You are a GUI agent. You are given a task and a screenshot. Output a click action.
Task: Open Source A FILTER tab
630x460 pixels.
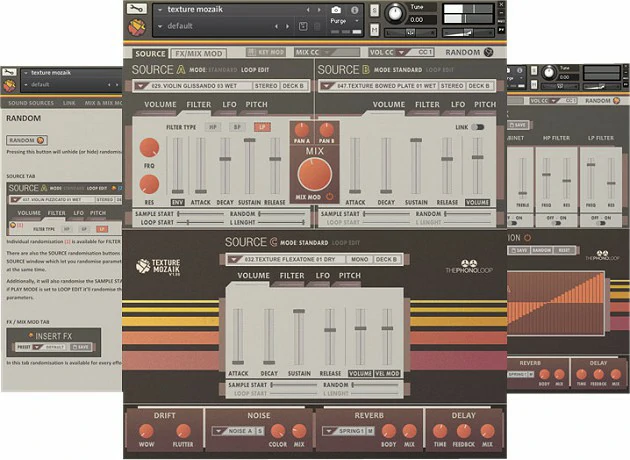(198, 104)
